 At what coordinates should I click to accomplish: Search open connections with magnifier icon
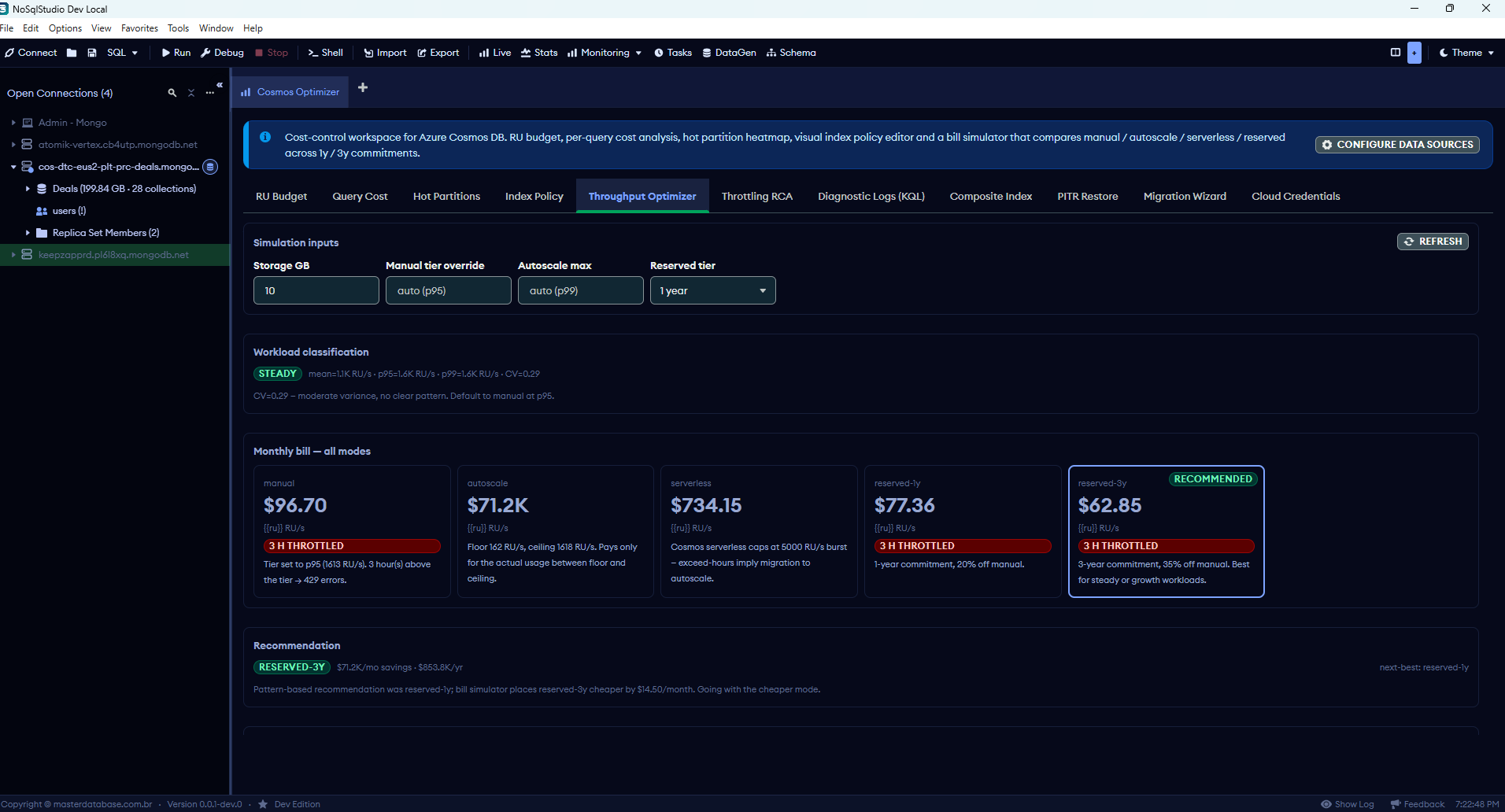click(x=172, y=93)
